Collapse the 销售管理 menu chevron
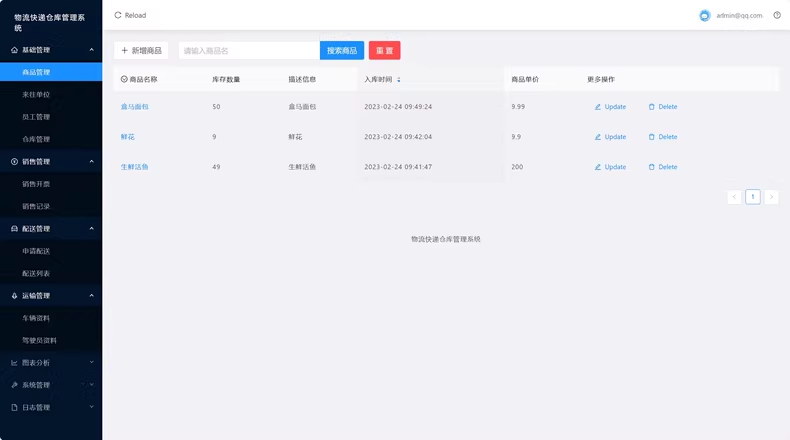 (x=91, y=162)
